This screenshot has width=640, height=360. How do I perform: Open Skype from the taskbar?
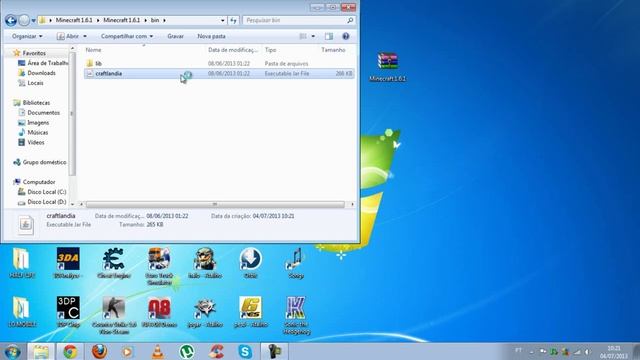coord(245,351)
